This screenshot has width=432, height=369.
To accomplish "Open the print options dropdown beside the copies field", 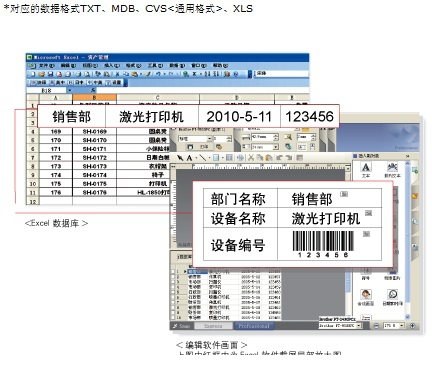I will (210, 139).
